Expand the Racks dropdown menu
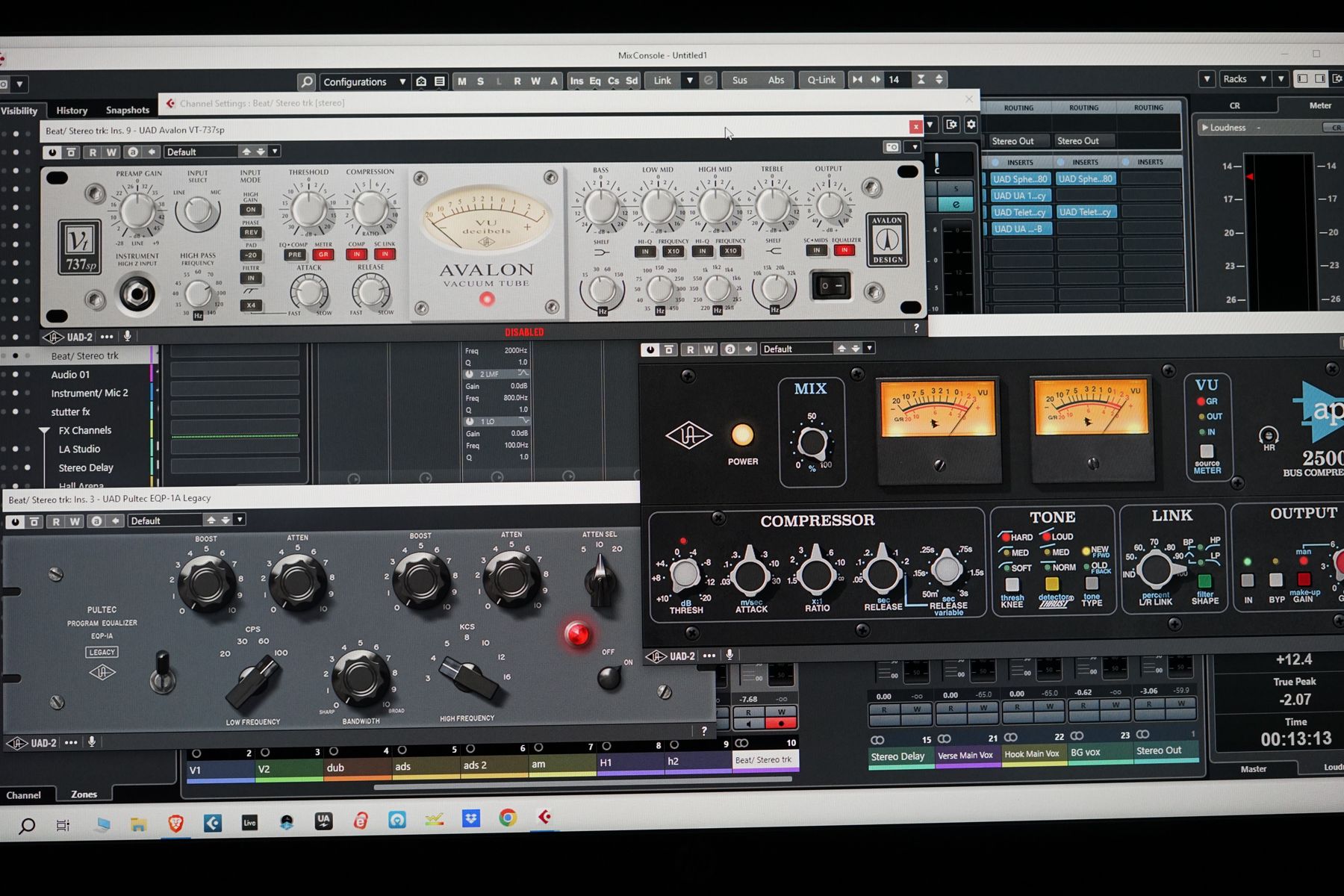1344x896 pixels. [1243, 79]
